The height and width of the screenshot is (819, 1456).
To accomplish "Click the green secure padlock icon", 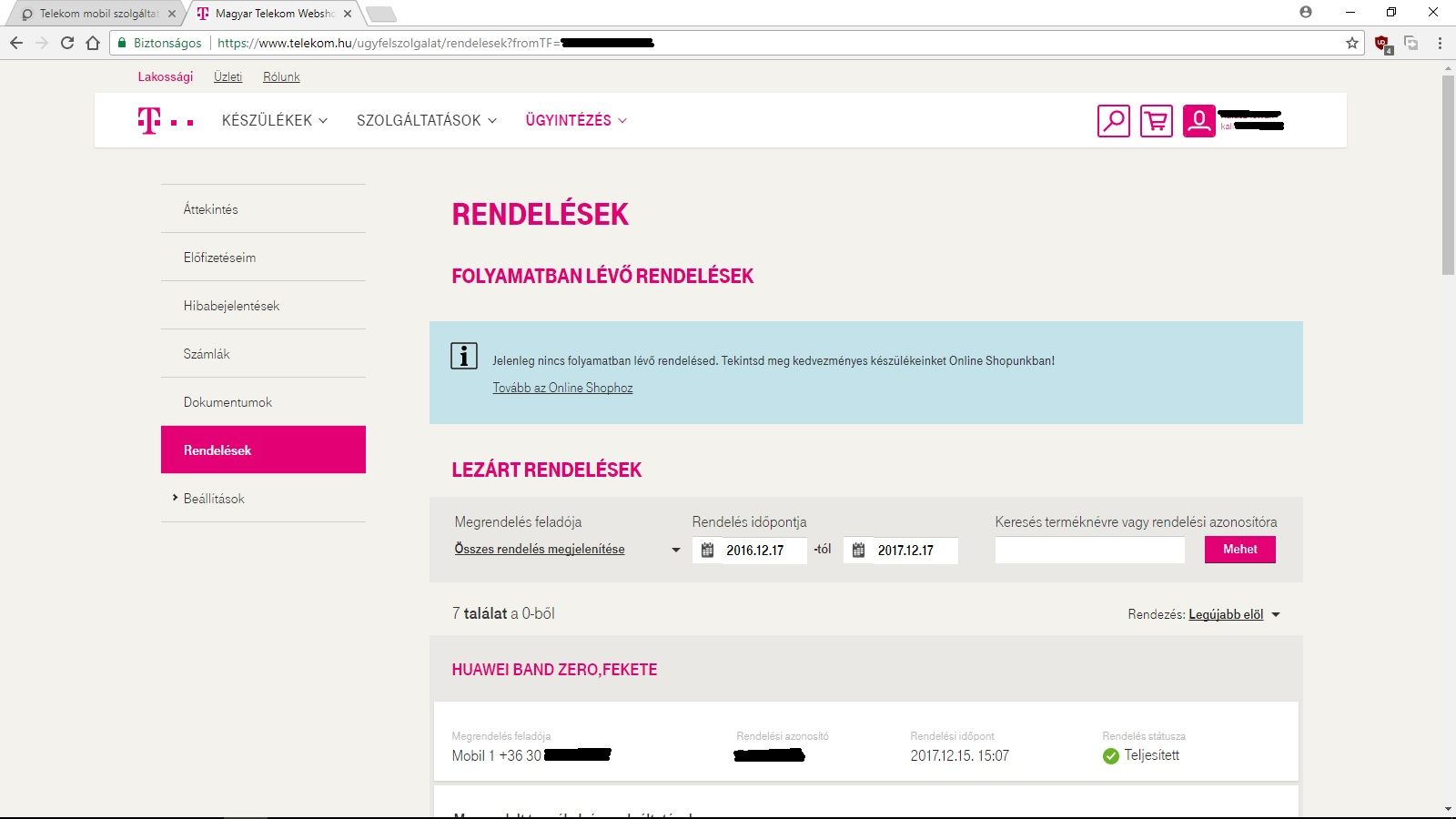I will [122, 43].
